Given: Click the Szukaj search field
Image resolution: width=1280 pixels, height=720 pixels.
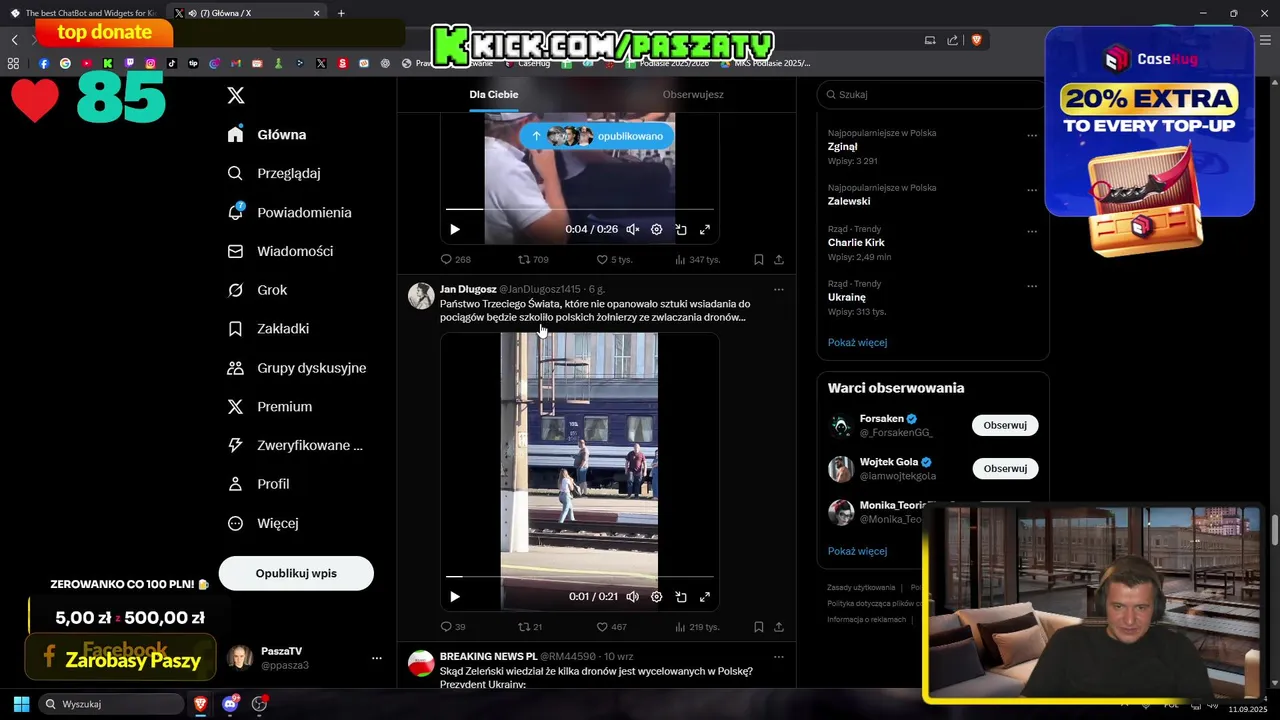Looking at the screenshot, I should tap(930, 94).
